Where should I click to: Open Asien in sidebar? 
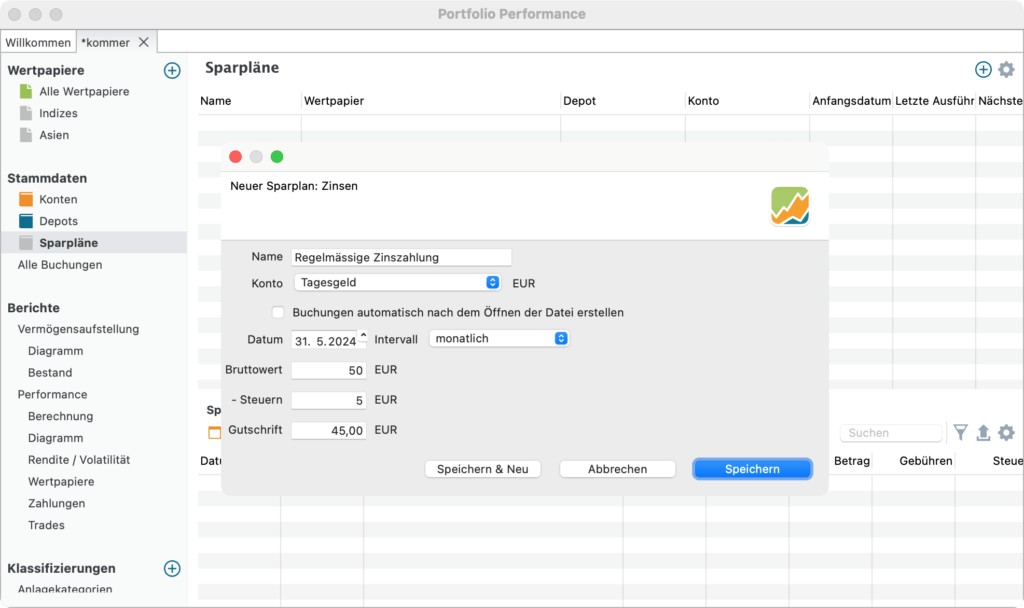54,135
